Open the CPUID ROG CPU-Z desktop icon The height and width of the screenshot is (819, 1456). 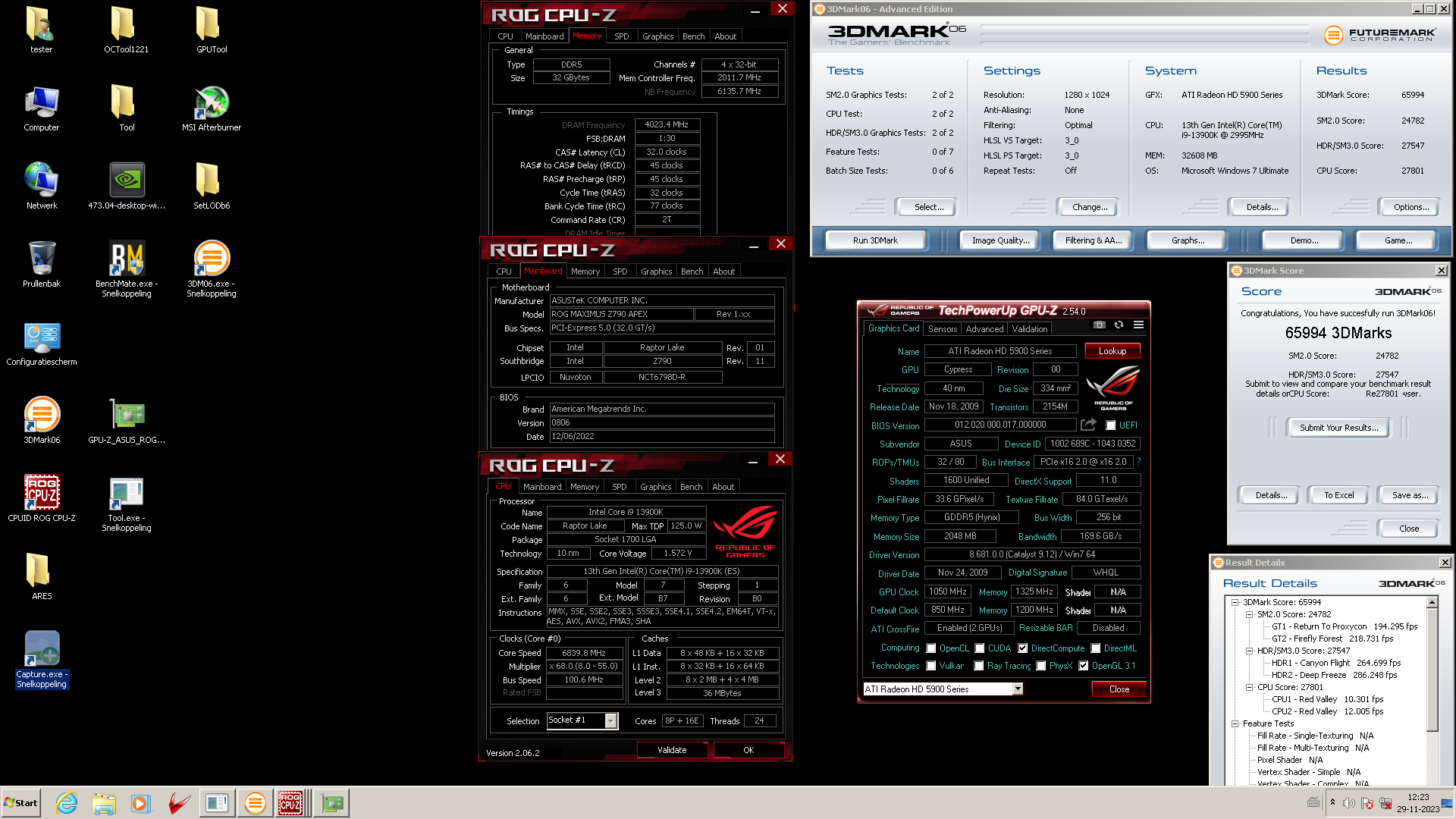[x=42, y=499]
